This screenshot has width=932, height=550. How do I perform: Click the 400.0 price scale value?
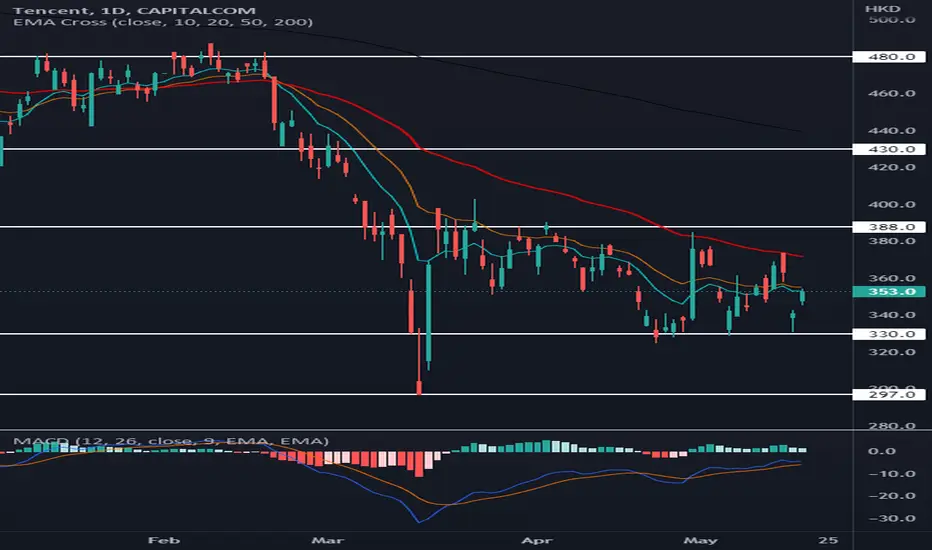pos(892,205)
